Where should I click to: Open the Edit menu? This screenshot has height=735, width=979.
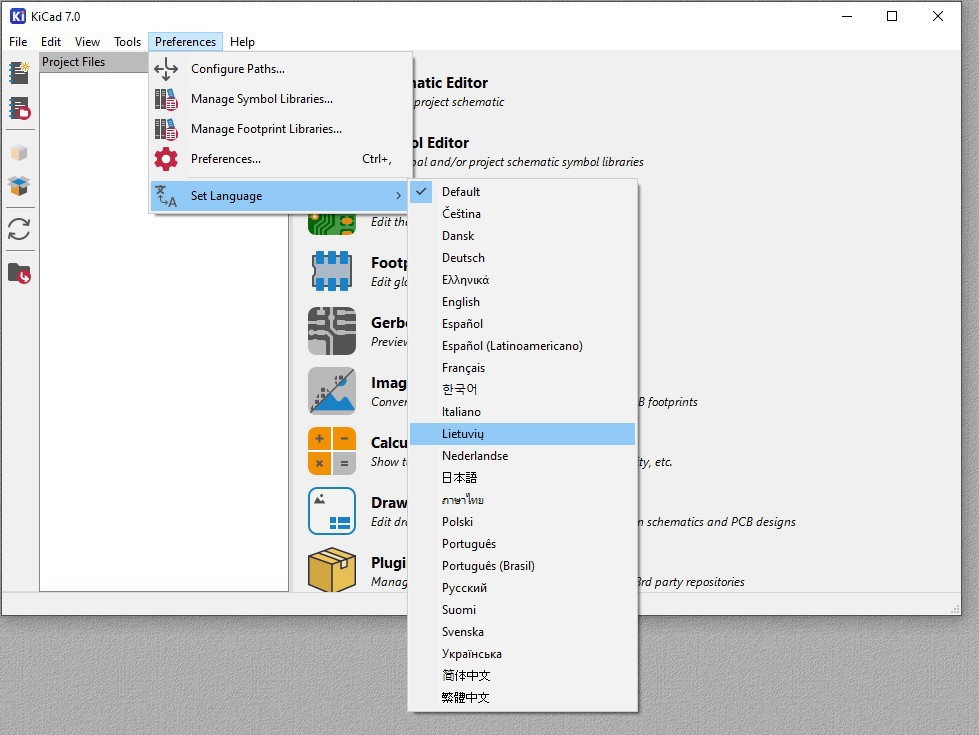[51, 42]
